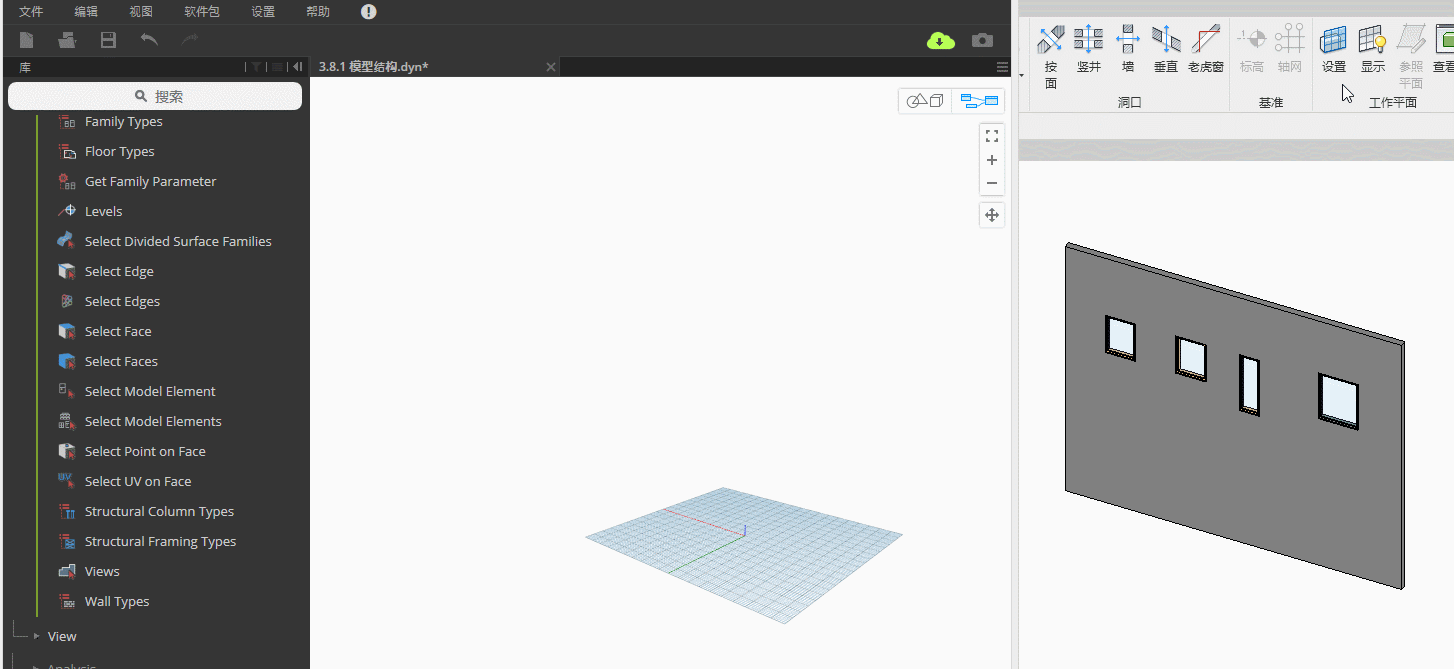The width and height of the screenshot is (1454, 669).
Task: Click the 显示 work plane tool
Action: click(x=1373, y=50)
